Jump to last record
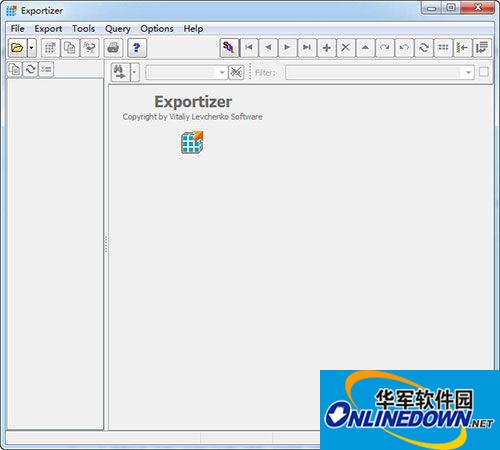This screenshot has width=500, height=450. pyautogui.click(x=307, y=48)
